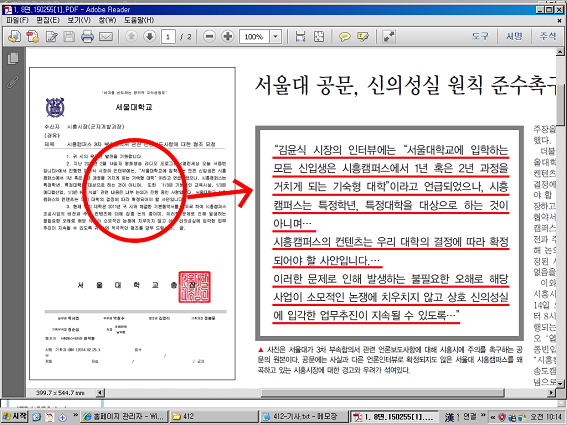Click the page size 399.7 x 544.7 mm text

pos(60,392)
